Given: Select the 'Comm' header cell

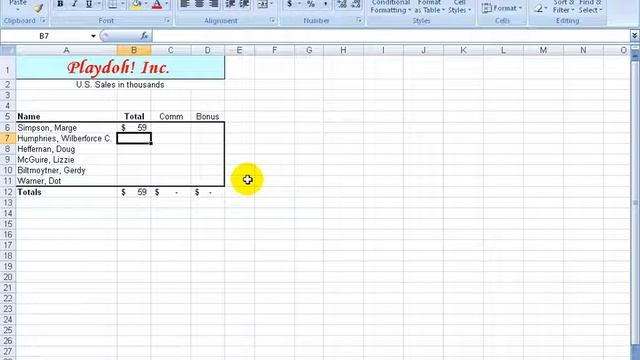Looking at the screenshot, I should point(171,116).
